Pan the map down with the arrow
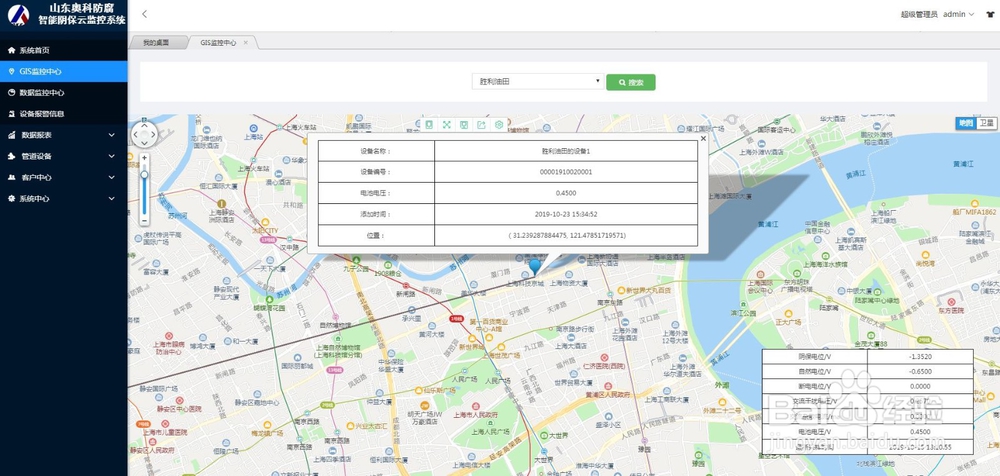1000x476 pixels. [144, 144]
